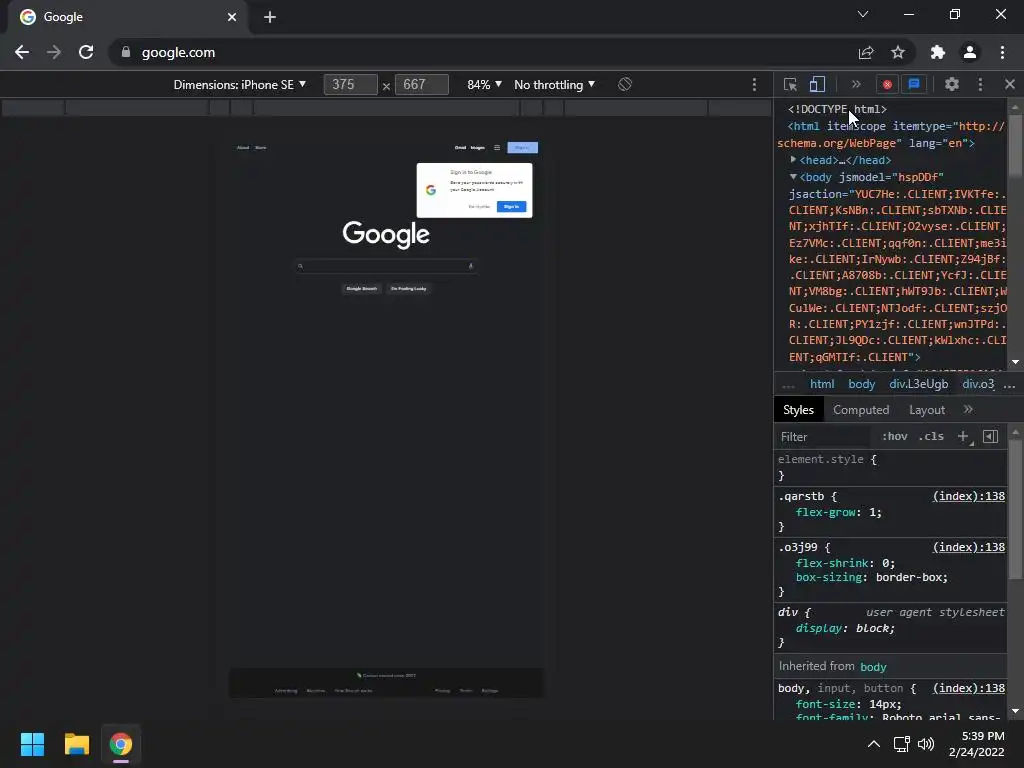Select div.L3eUgb breadcrumb item
Screen dimensions: 1024x768
click(x=918, y=384)
